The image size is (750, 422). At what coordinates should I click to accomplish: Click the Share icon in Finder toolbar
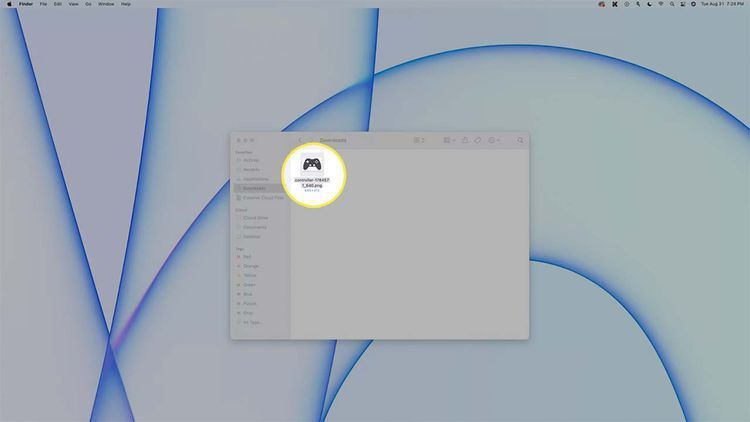[464, 141]
